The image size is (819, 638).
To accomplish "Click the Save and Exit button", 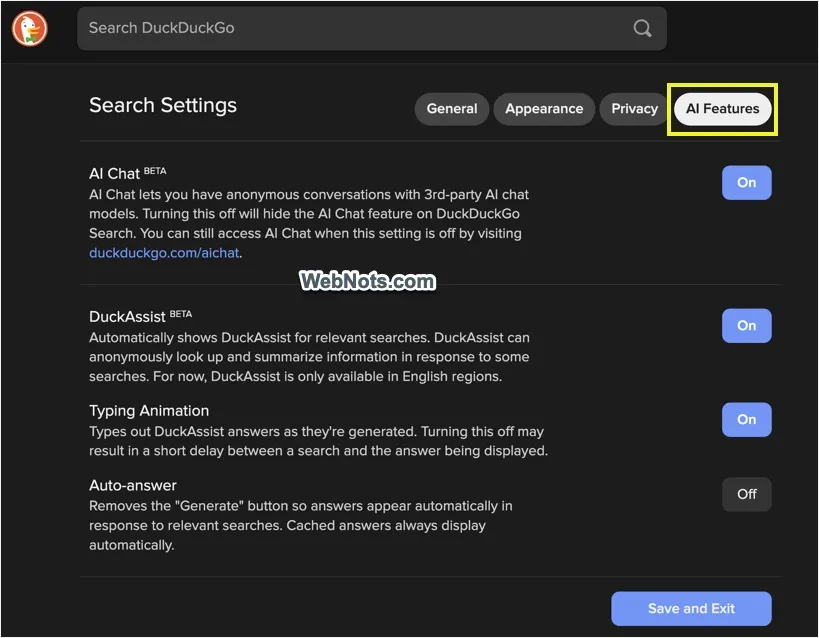I will pos(691,608).
